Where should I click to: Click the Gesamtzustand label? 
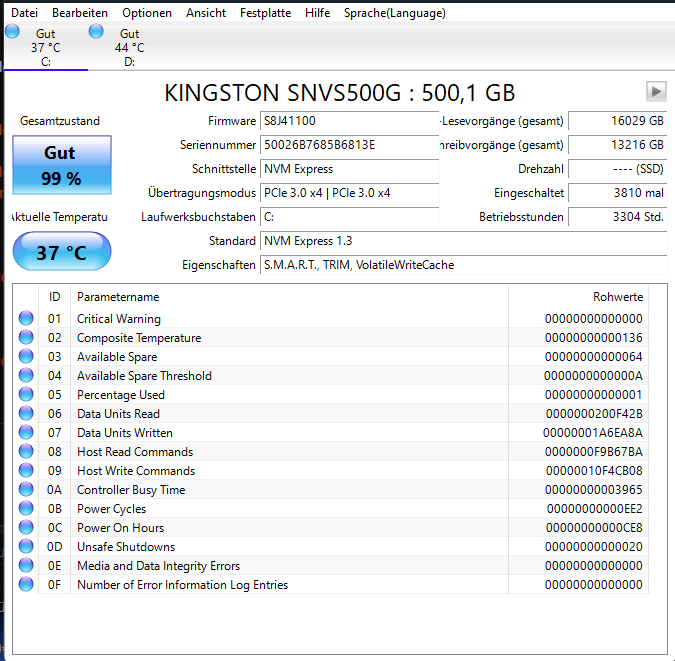pyautogui.click(x=60, y=121)
